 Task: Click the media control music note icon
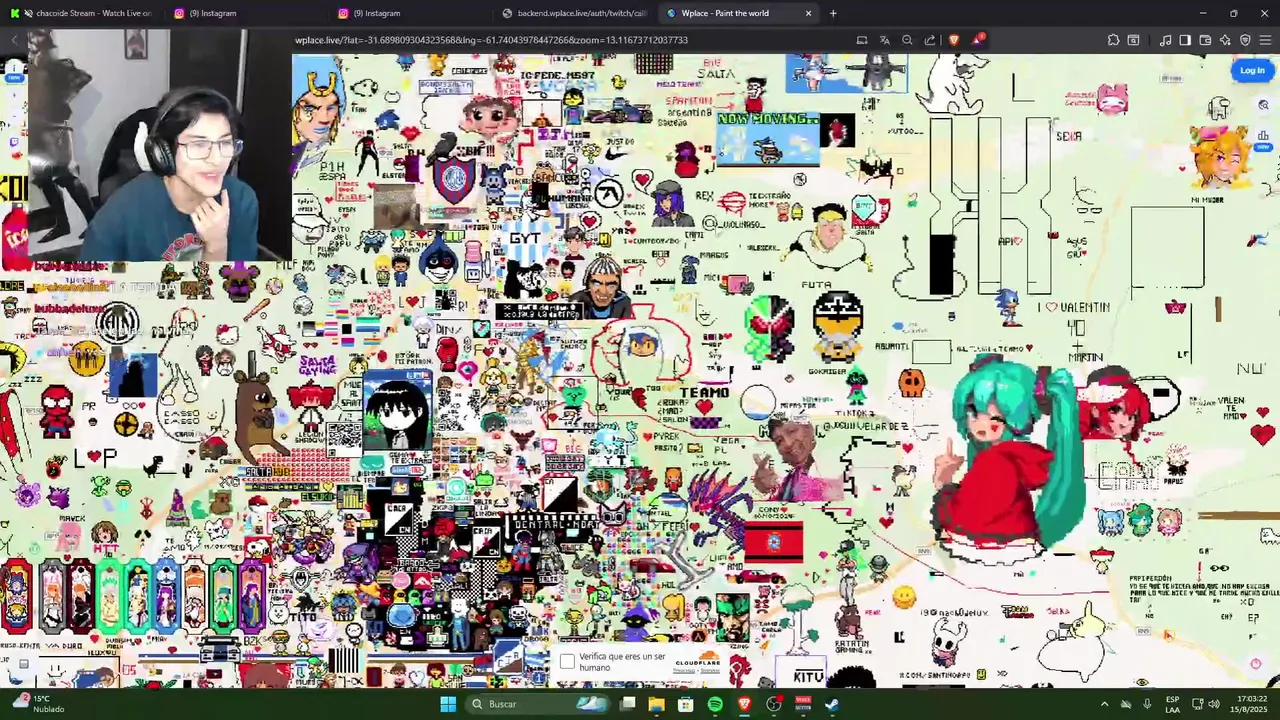pyautogui.click(x=1165, y=40)
